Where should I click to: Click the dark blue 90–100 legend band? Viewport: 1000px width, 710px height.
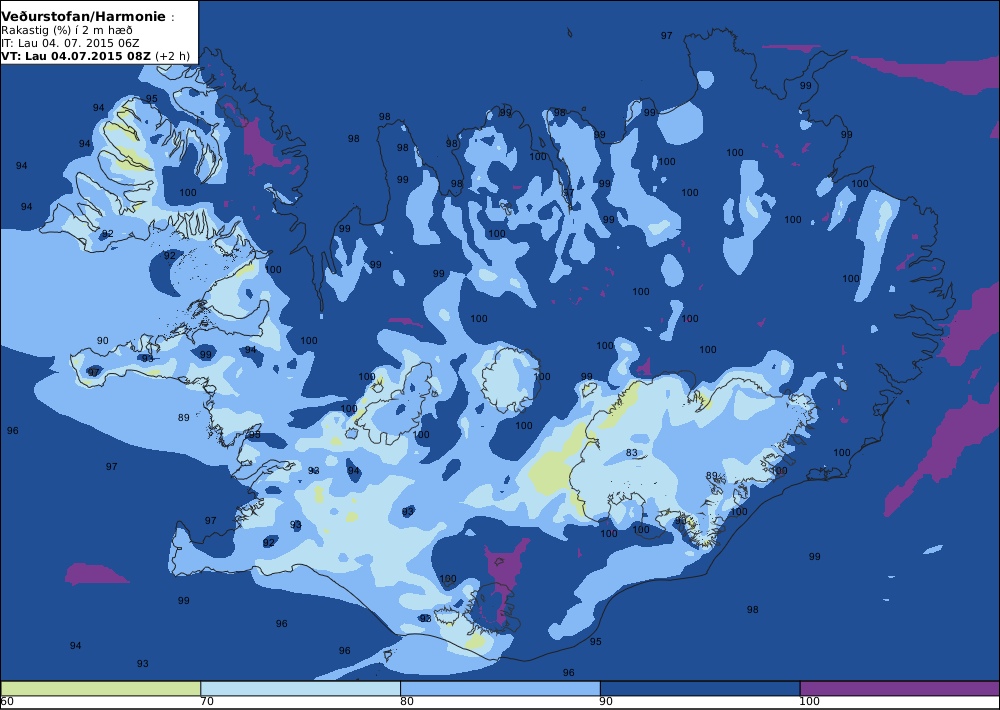[x=700, y=688]
